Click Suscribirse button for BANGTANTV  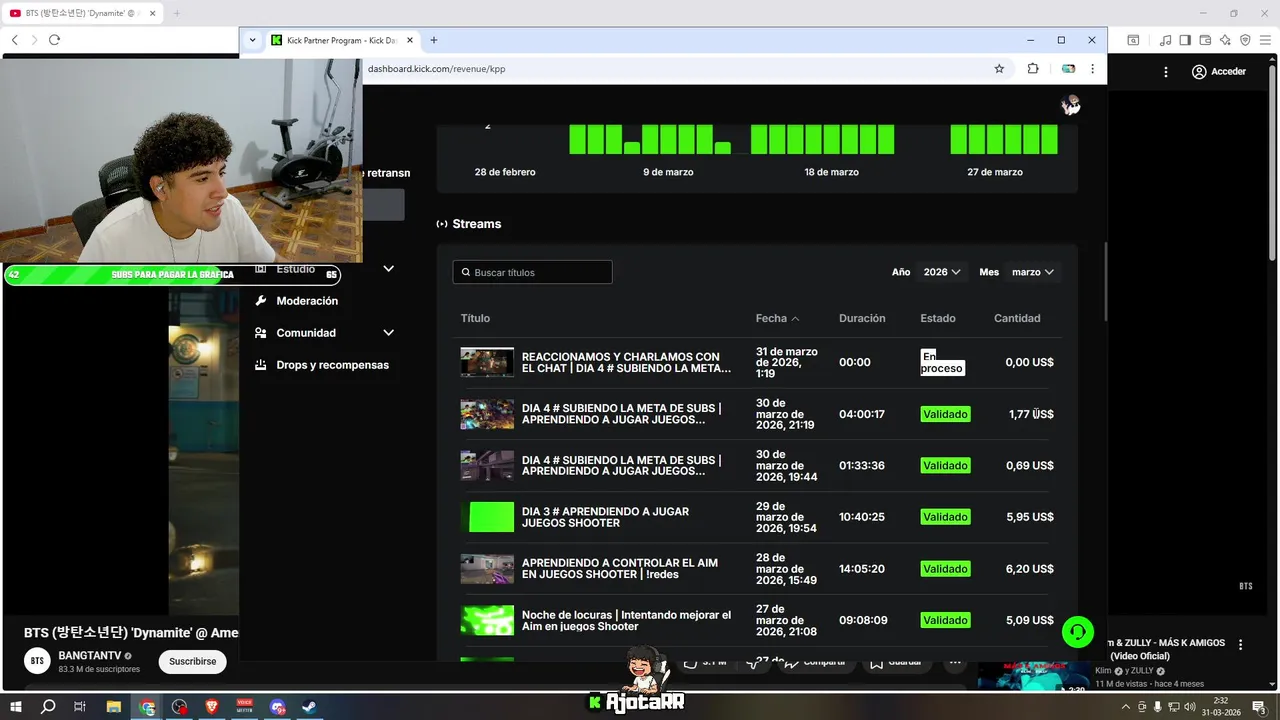[192, 662]
